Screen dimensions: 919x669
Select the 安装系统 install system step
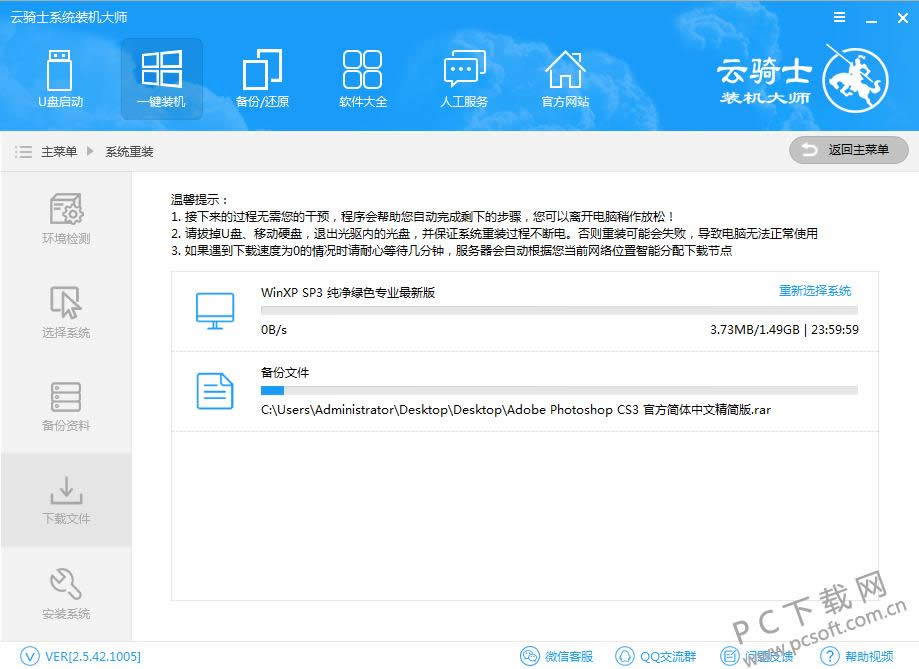66,594
